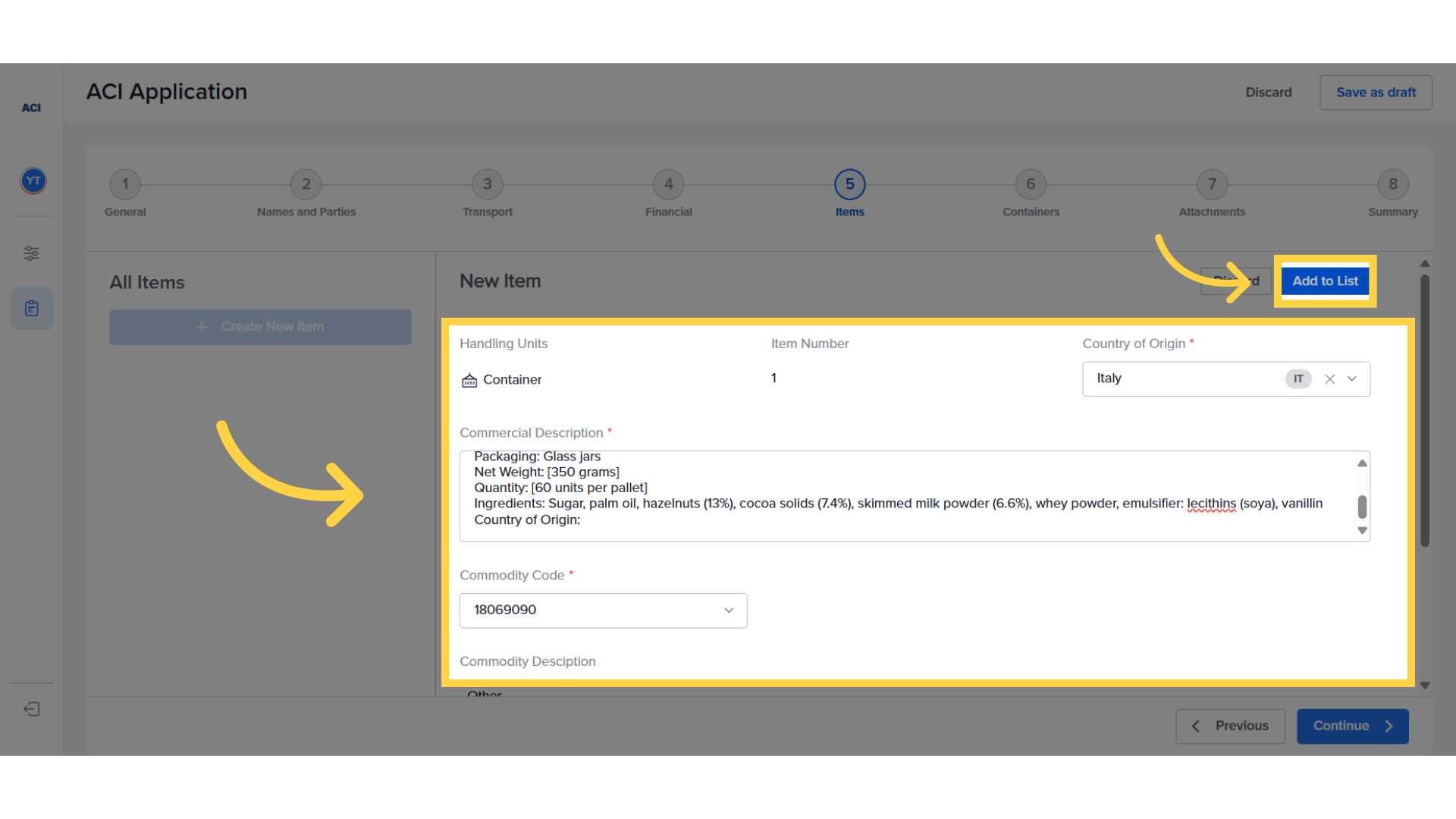Click the ACI logo
Image resolution: width=1456 pixels, height=819 pixels.
(31, 108)
